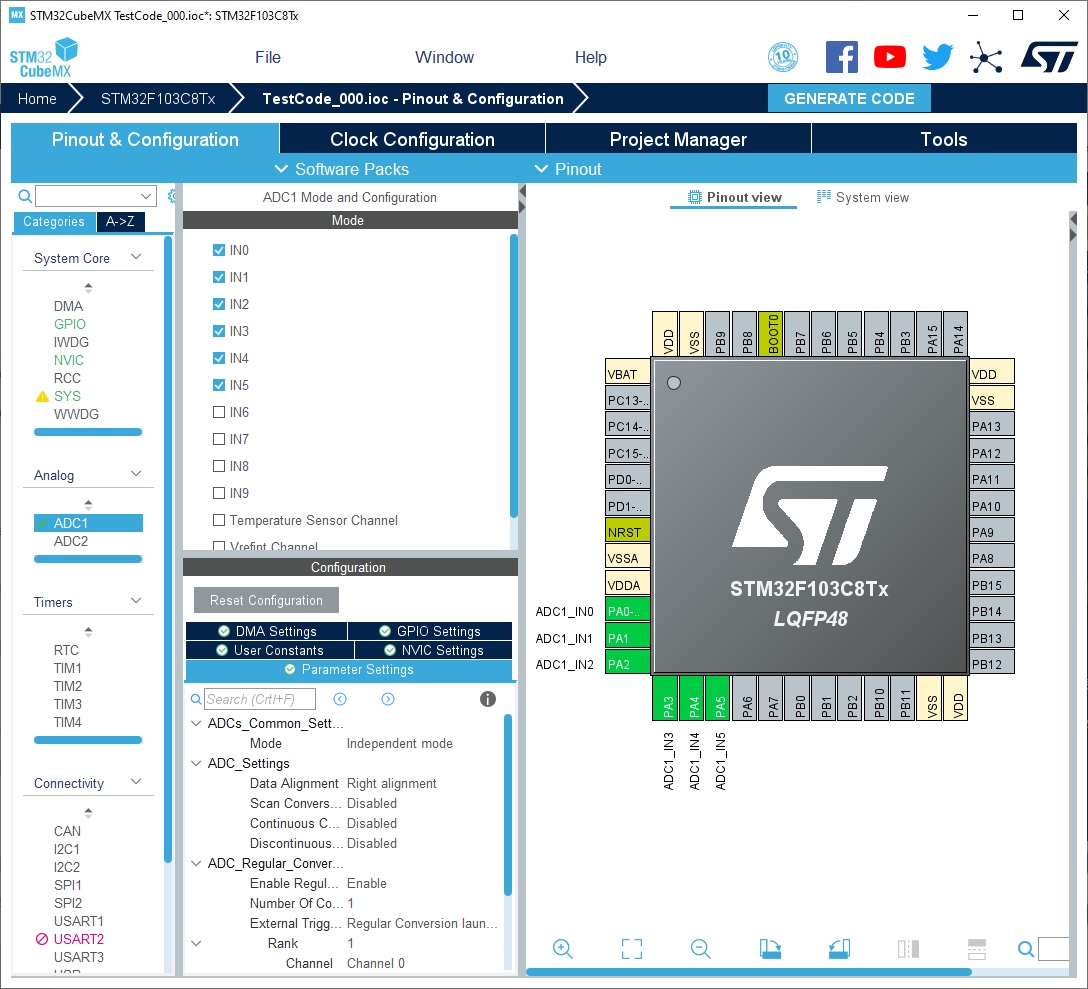
Task: Collapse the ADC_Regular_Conversion group
Action: coord(196,863)
